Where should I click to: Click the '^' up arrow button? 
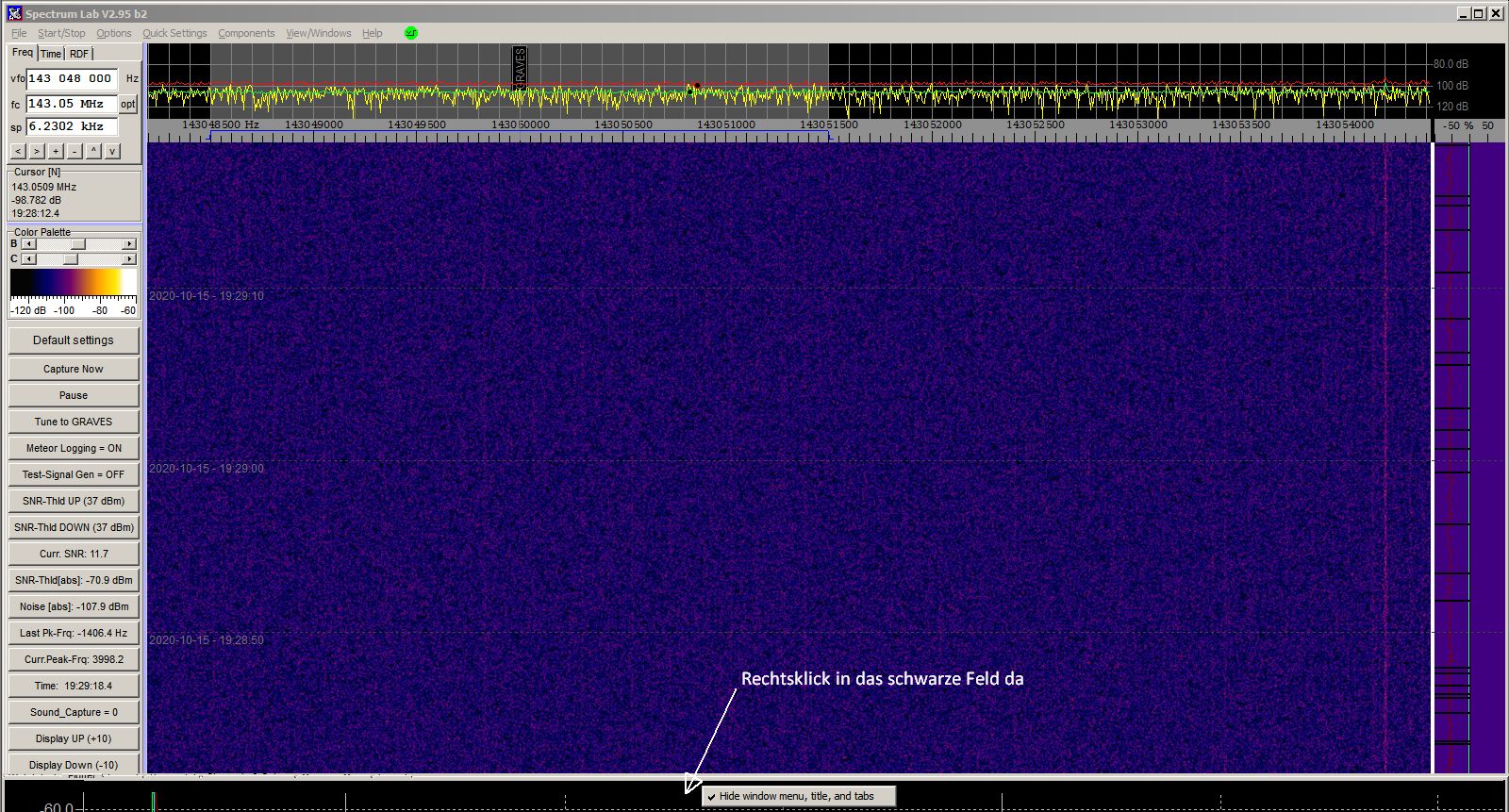coord(93,151)
